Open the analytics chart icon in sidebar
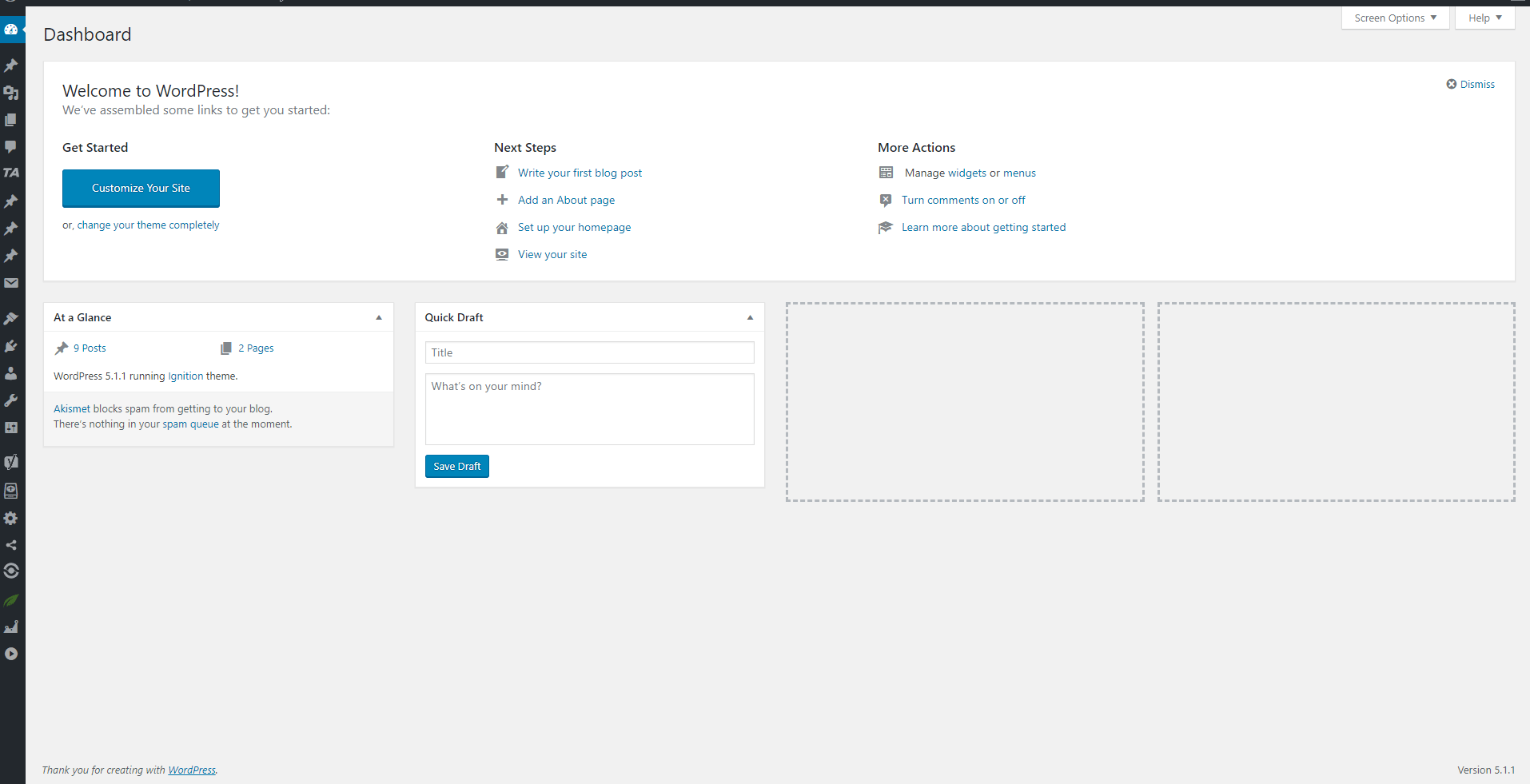 pos(11,627)
